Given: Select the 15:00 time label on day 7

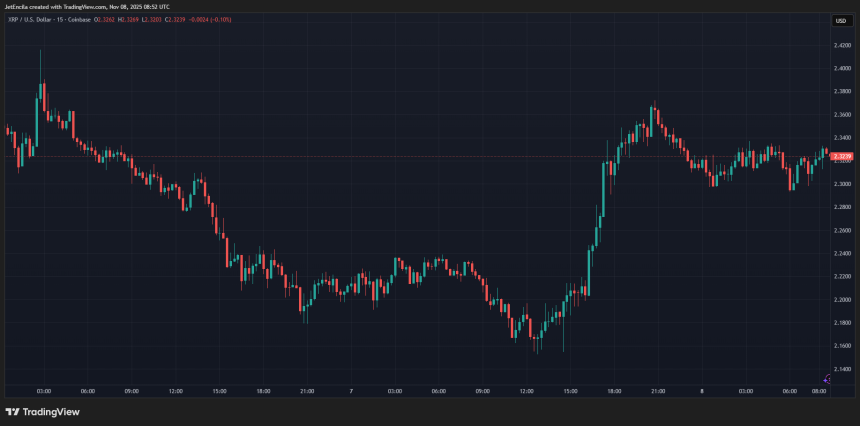Looking at the screenshot, I should click(570, 391).
